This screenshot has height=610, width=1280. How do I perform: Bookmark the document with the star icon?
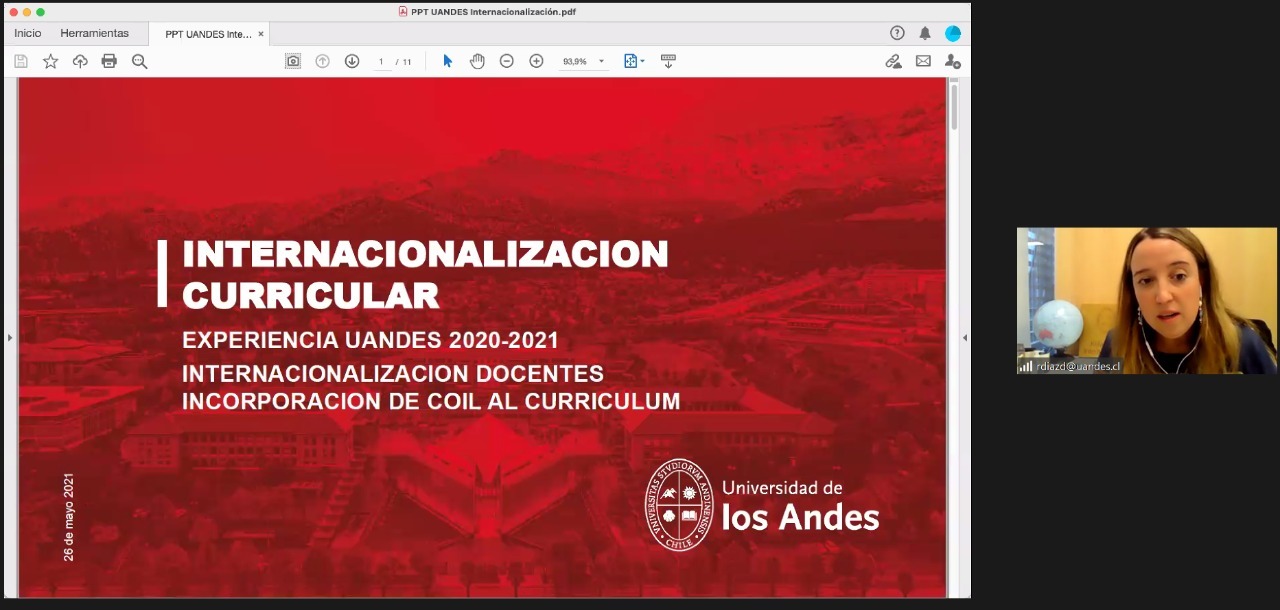click(50, 61)
